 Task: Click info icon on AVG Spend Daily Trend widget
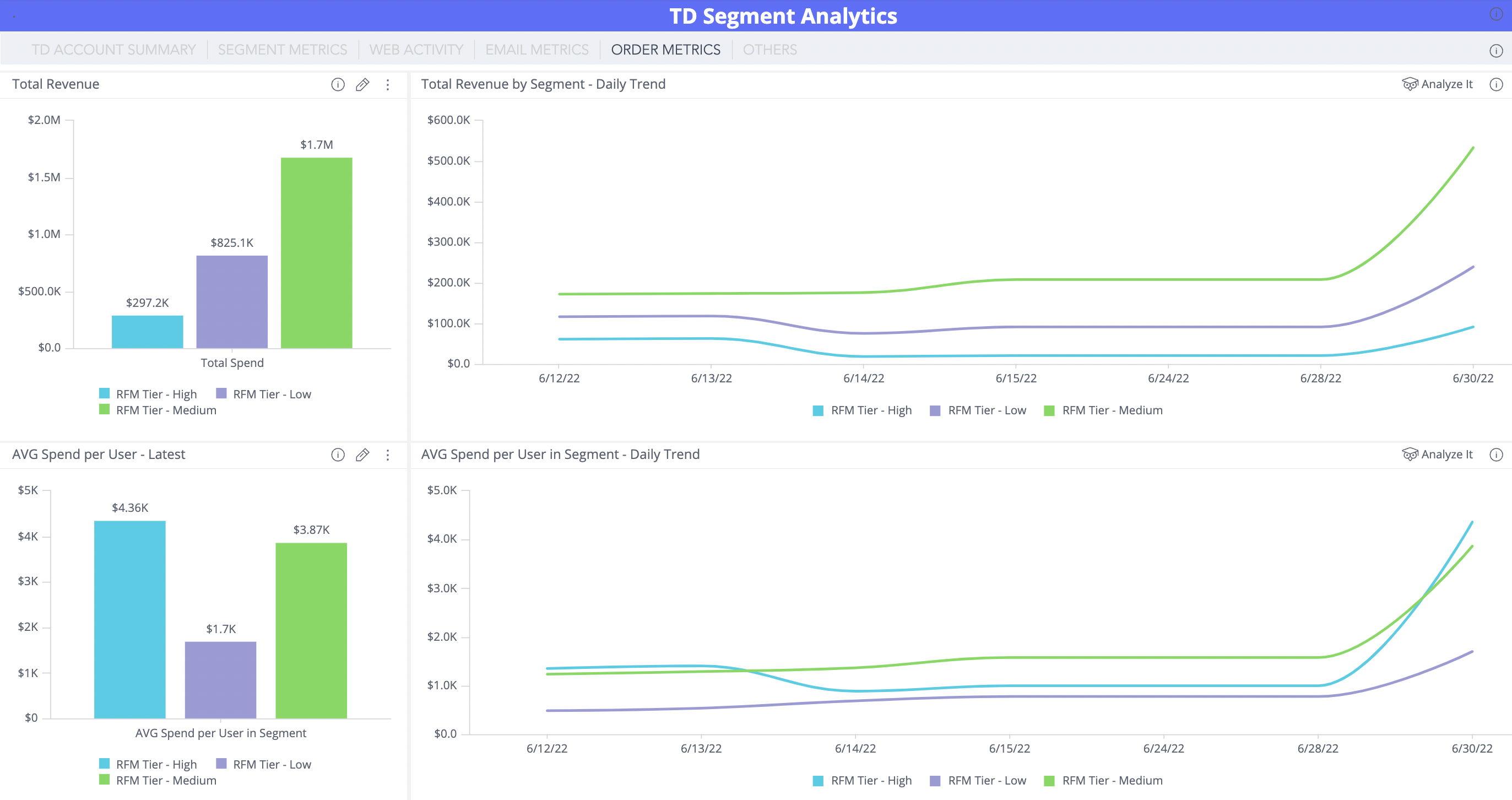click(x=1496, y=455)
